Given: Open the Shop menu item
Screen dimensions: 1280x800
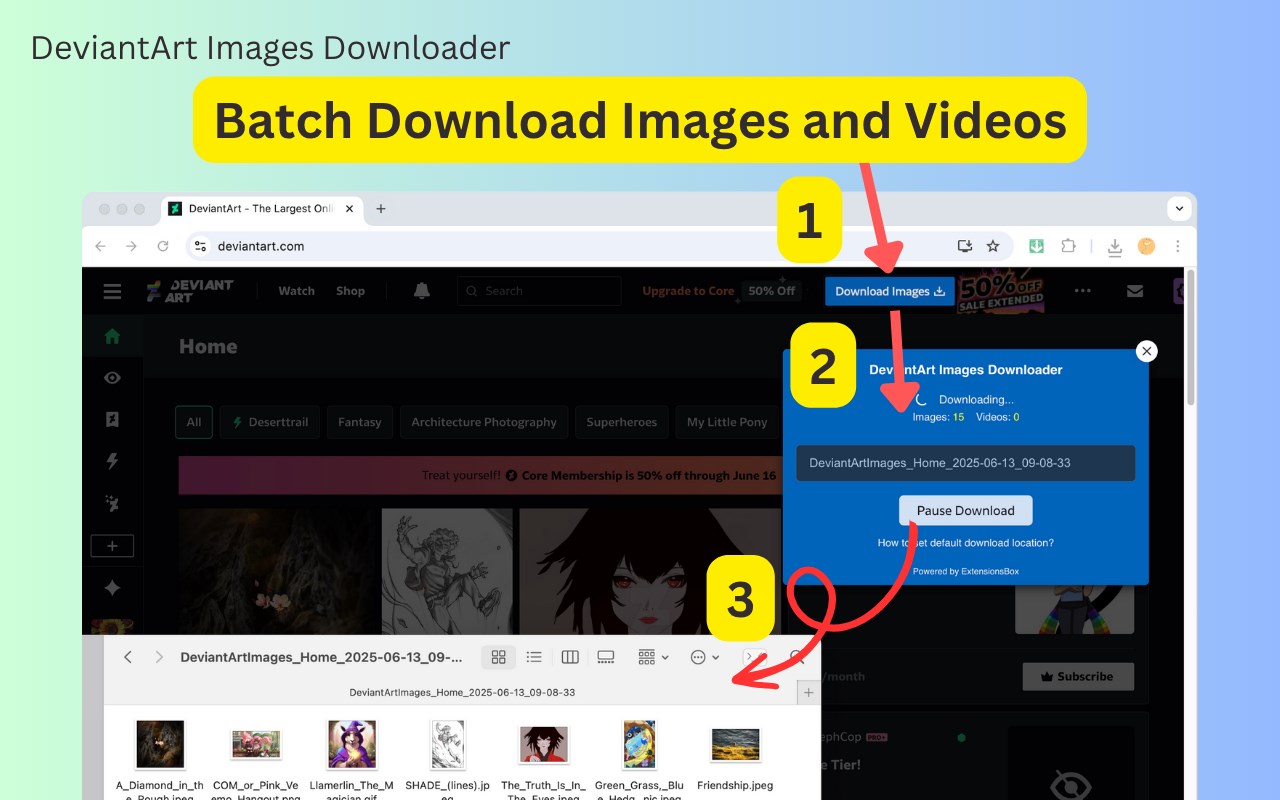Looking at the screenshot, I should pyautogui.click(x=350, y=291).
